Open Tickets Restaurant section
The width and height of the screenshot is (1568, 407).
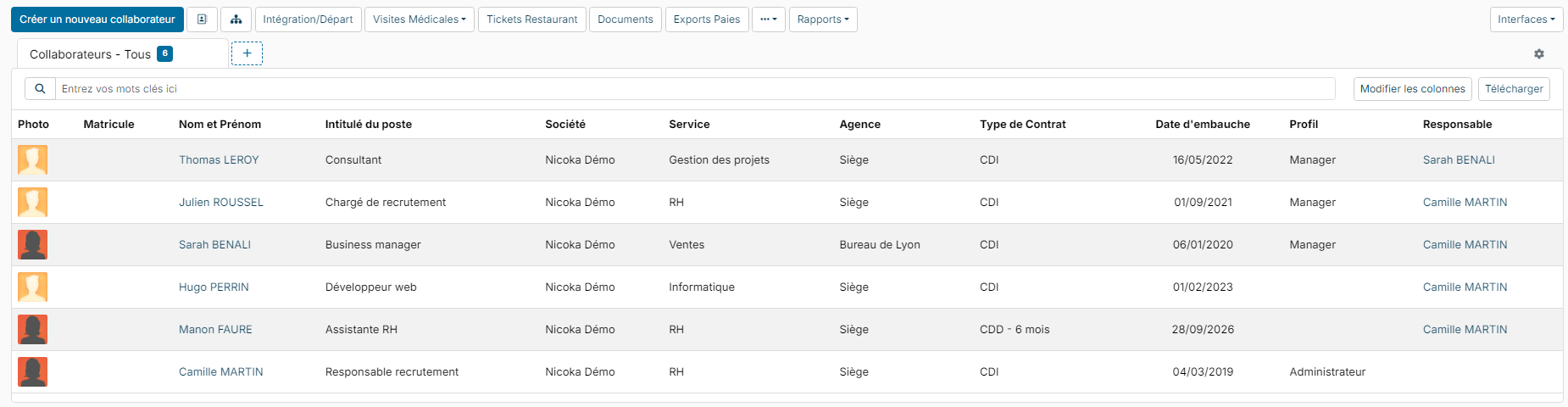click(532, 20)
